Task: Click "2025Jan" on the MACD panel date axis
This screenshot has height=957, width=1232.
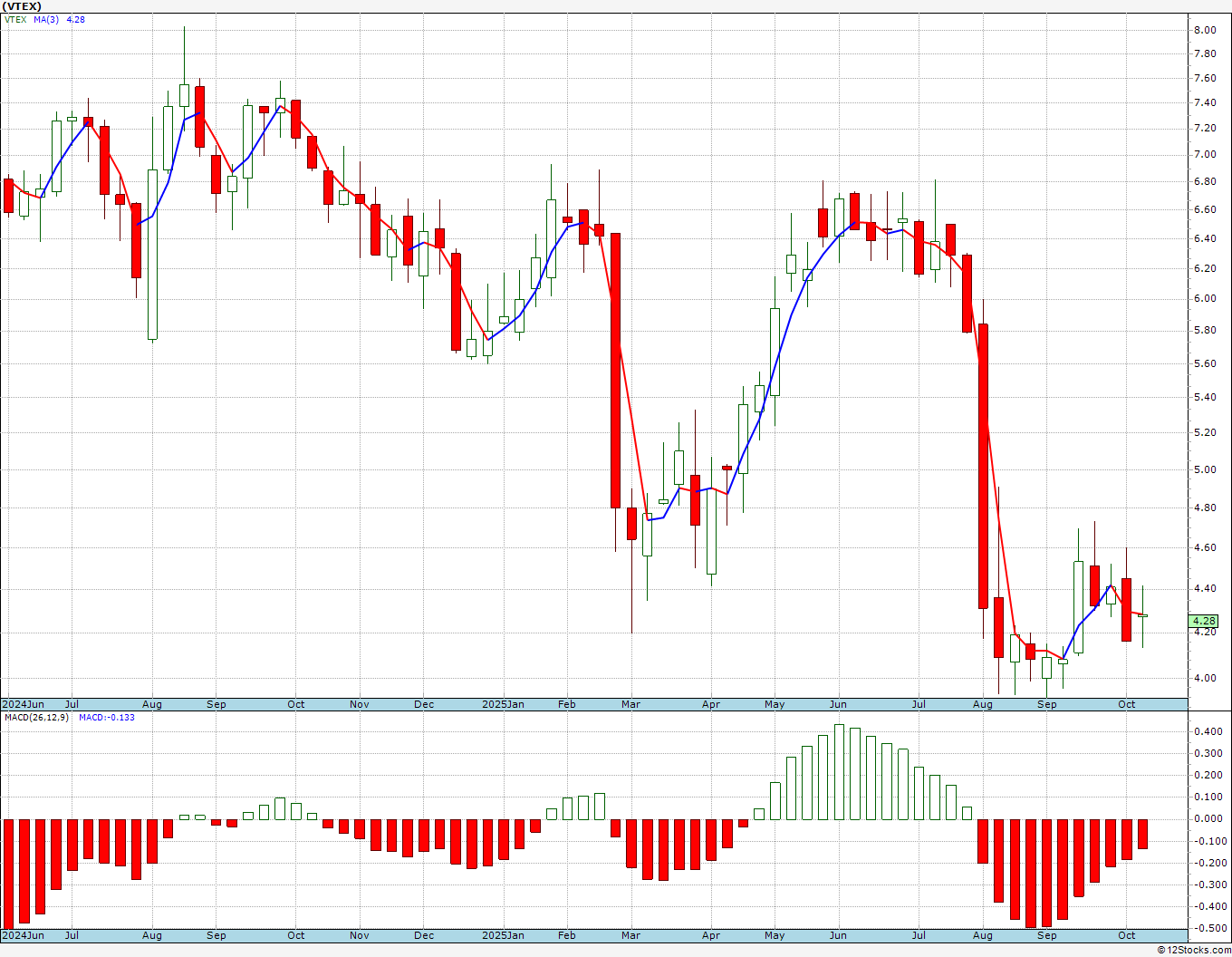Action: (x=503, y=935)
